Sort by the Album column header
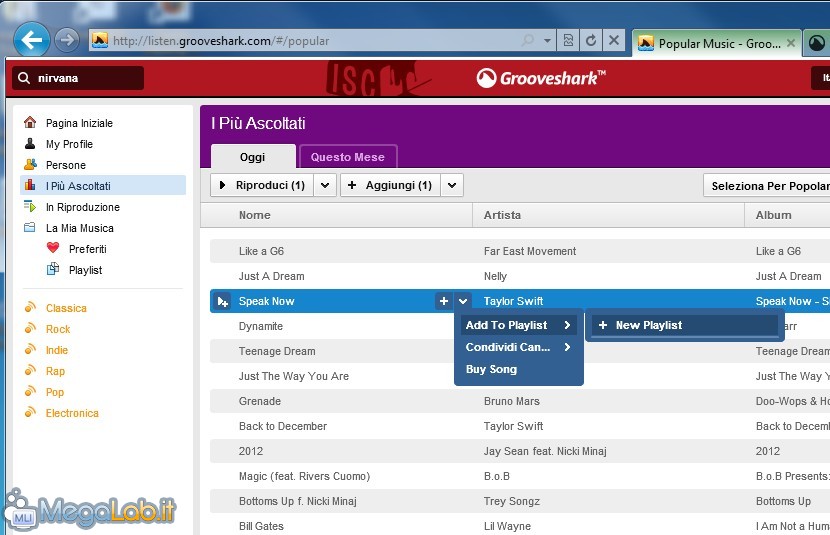The image size is (830, 535). click(x=787, y=215)
